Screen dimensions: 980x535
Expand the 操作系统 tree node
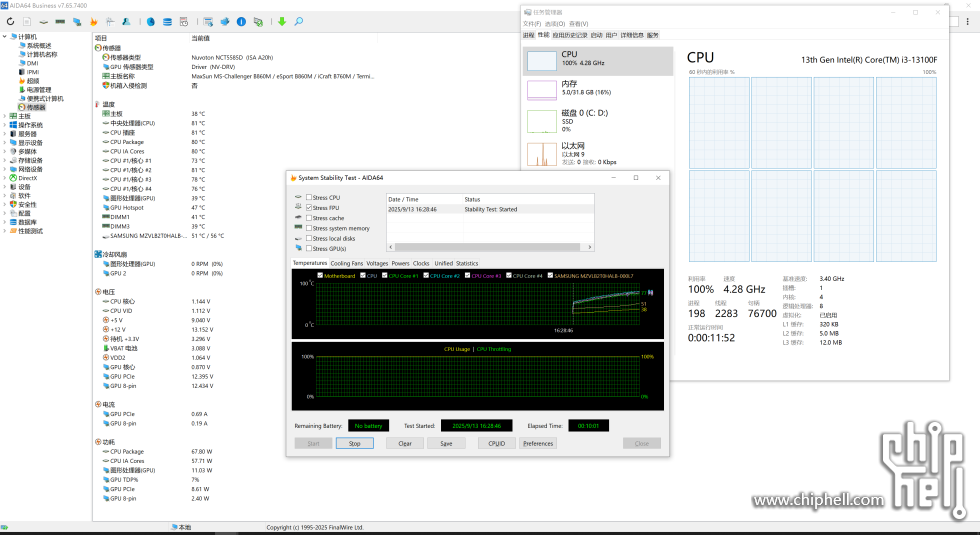[5, 125]
